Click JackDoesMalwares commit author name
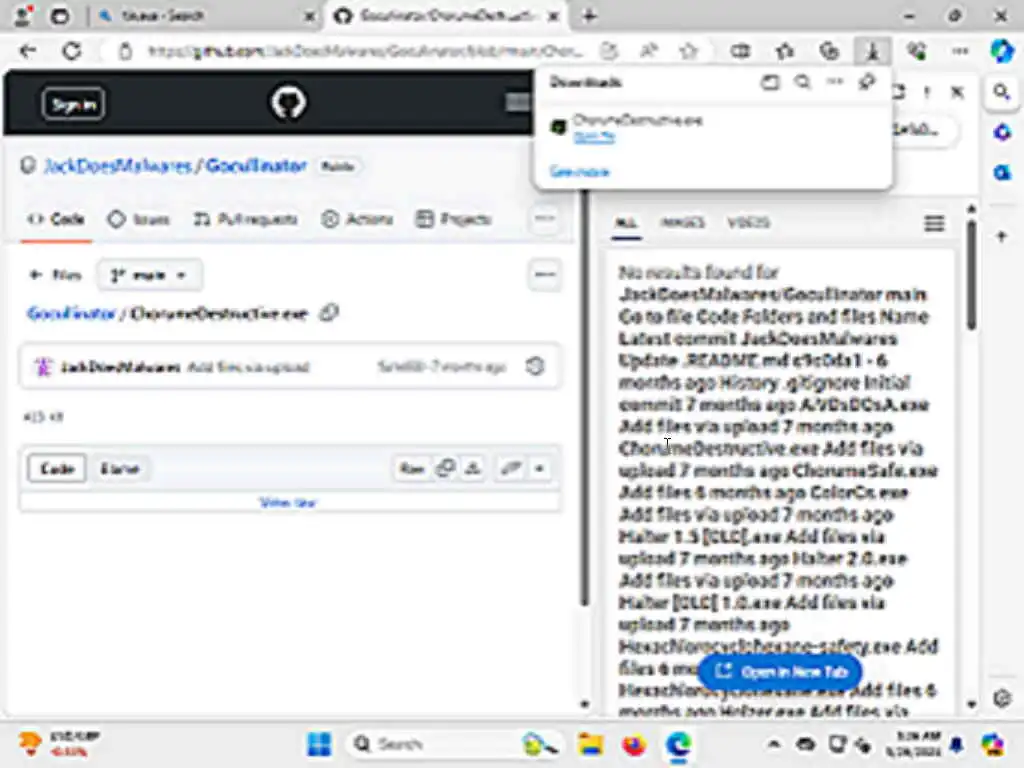 [x=120, y=367]
